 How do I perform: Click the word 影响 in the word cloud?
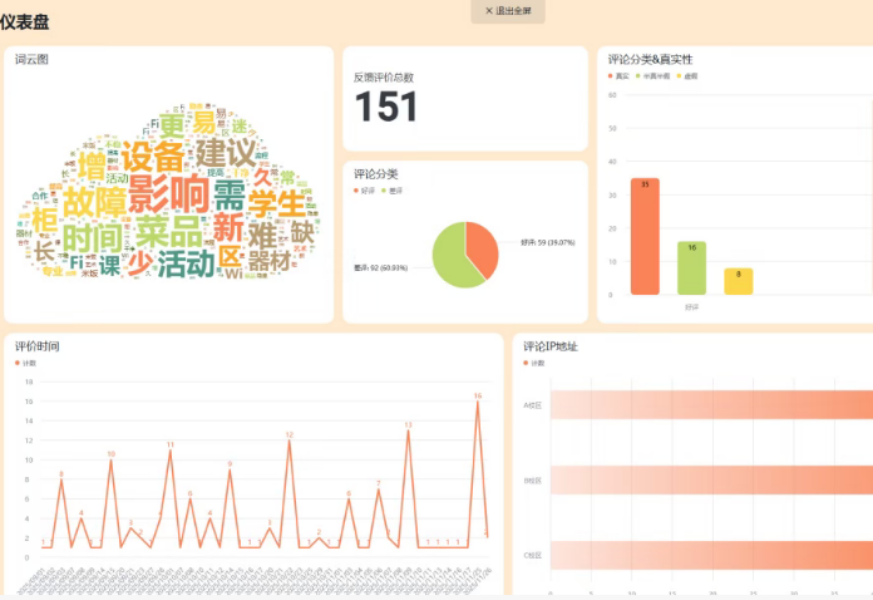click(169, 192)
